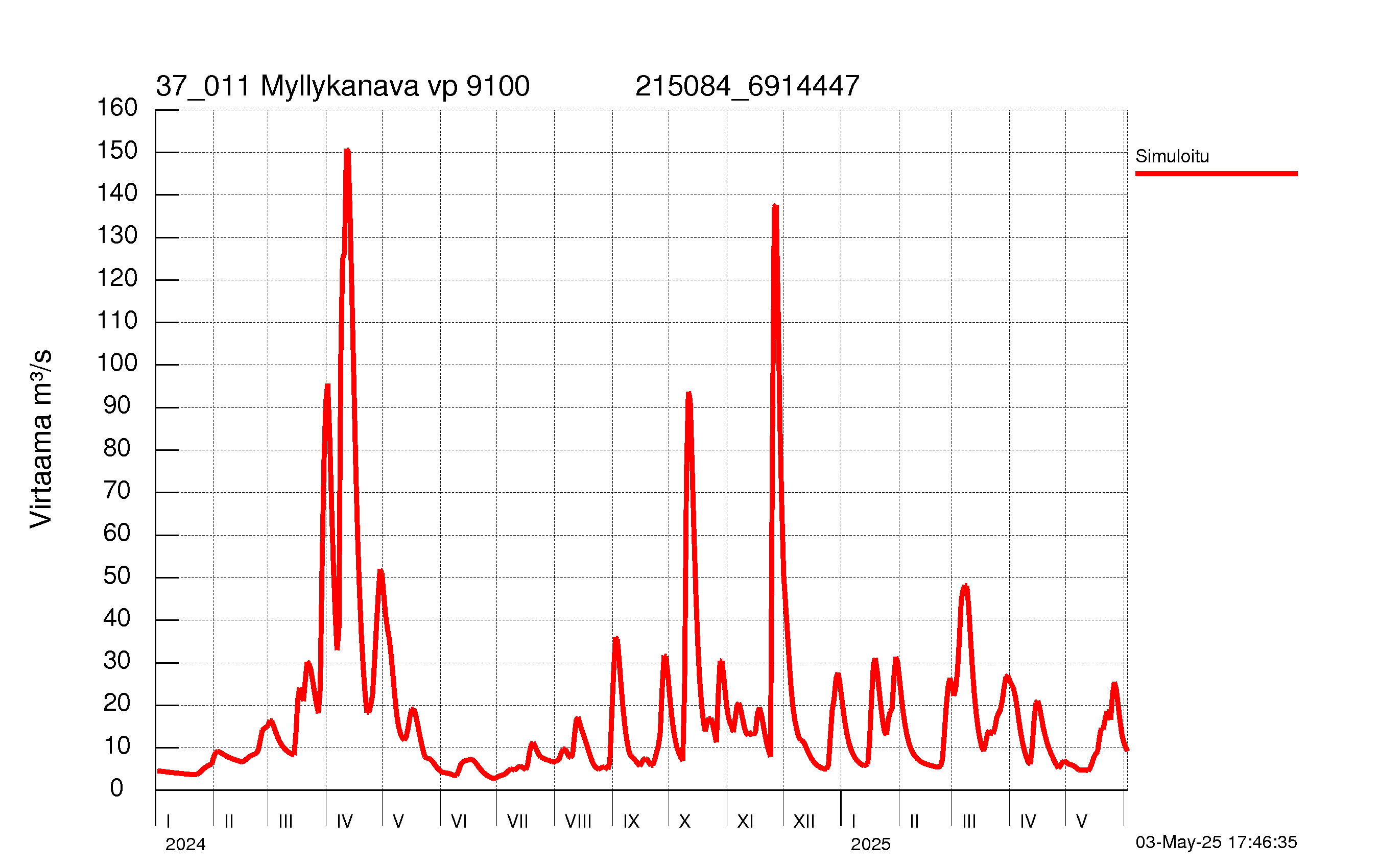1379x868 pixels.
Task: Click the month label 'IX'
Action: [x=631, y=822]
